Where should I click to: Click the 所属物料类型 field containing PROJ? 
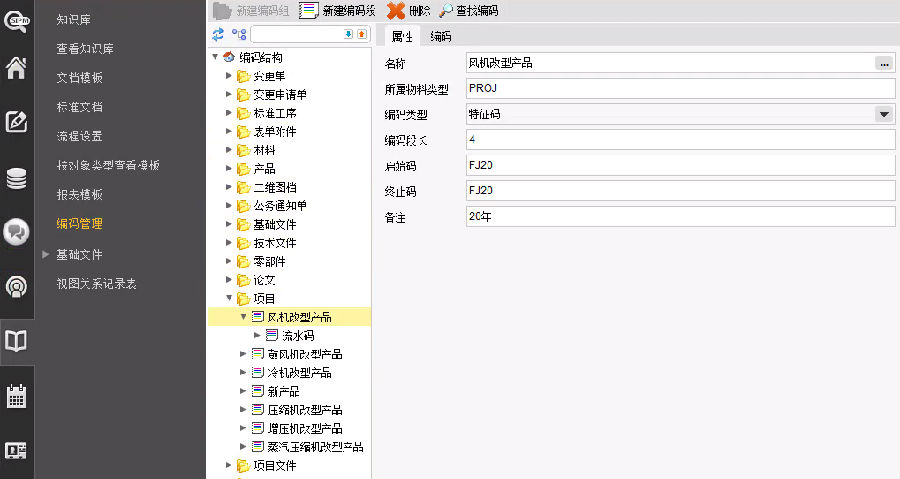(x=681, y=88)
